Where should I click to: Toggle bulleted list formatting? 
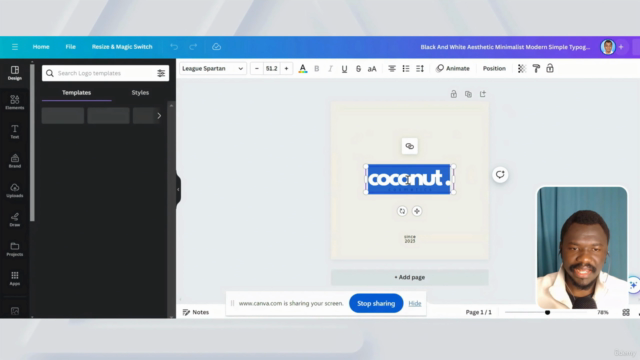406,69
